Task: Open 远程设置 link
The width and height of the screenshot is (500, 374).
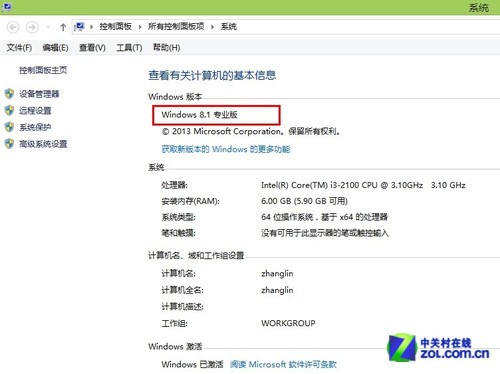Action: (x=35, y=110)
